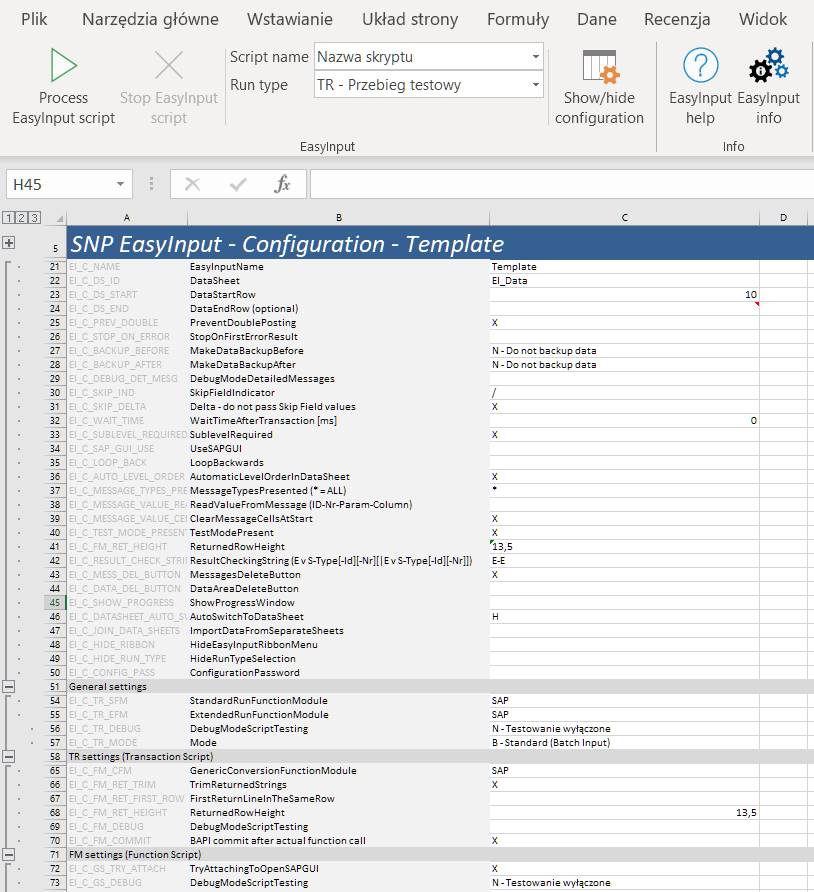Select the PreventDoublePosting X value cell
This screenshot has height=892, width=814.
[x=623, y=323]
